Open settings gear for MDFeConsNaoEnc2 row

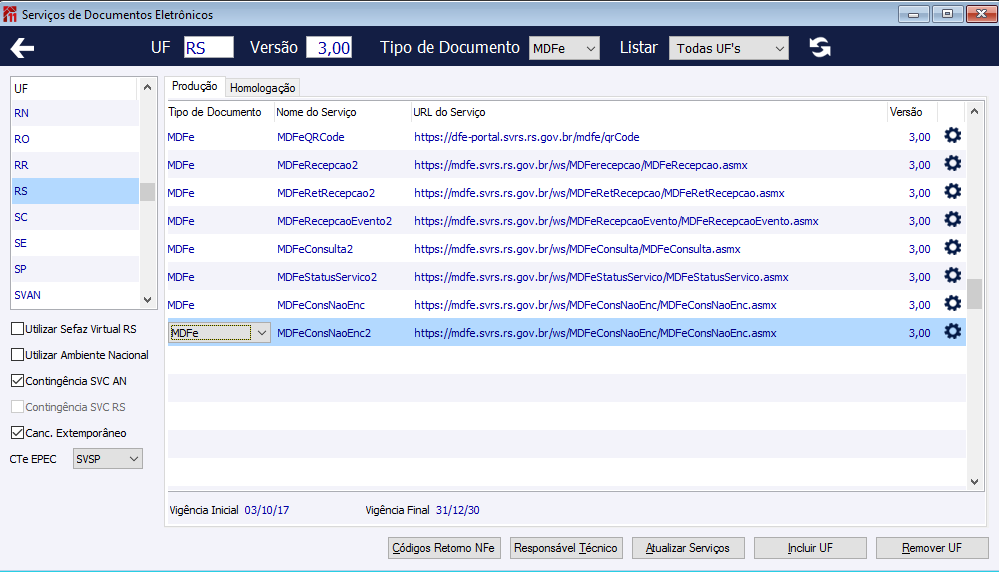pyautogui.click(x=952, y=332)
